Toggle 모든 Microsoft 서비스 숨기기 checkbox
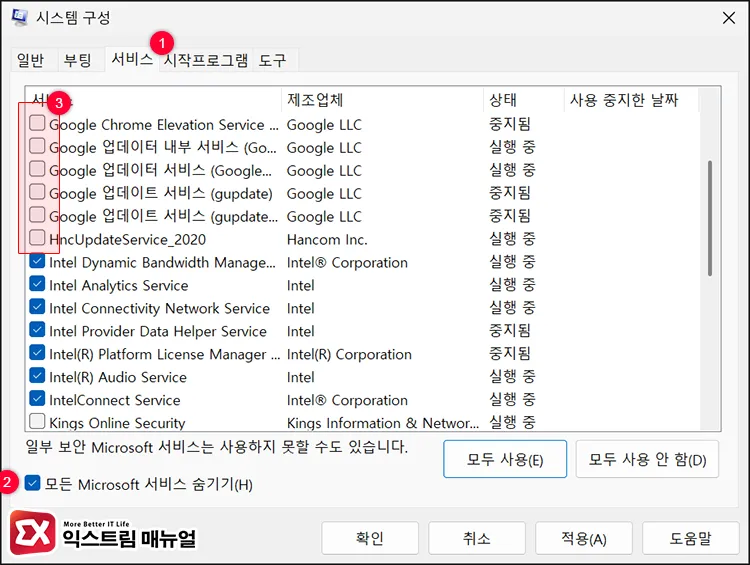The height and width of the screenshot is (565, 750). click(33, 483)
